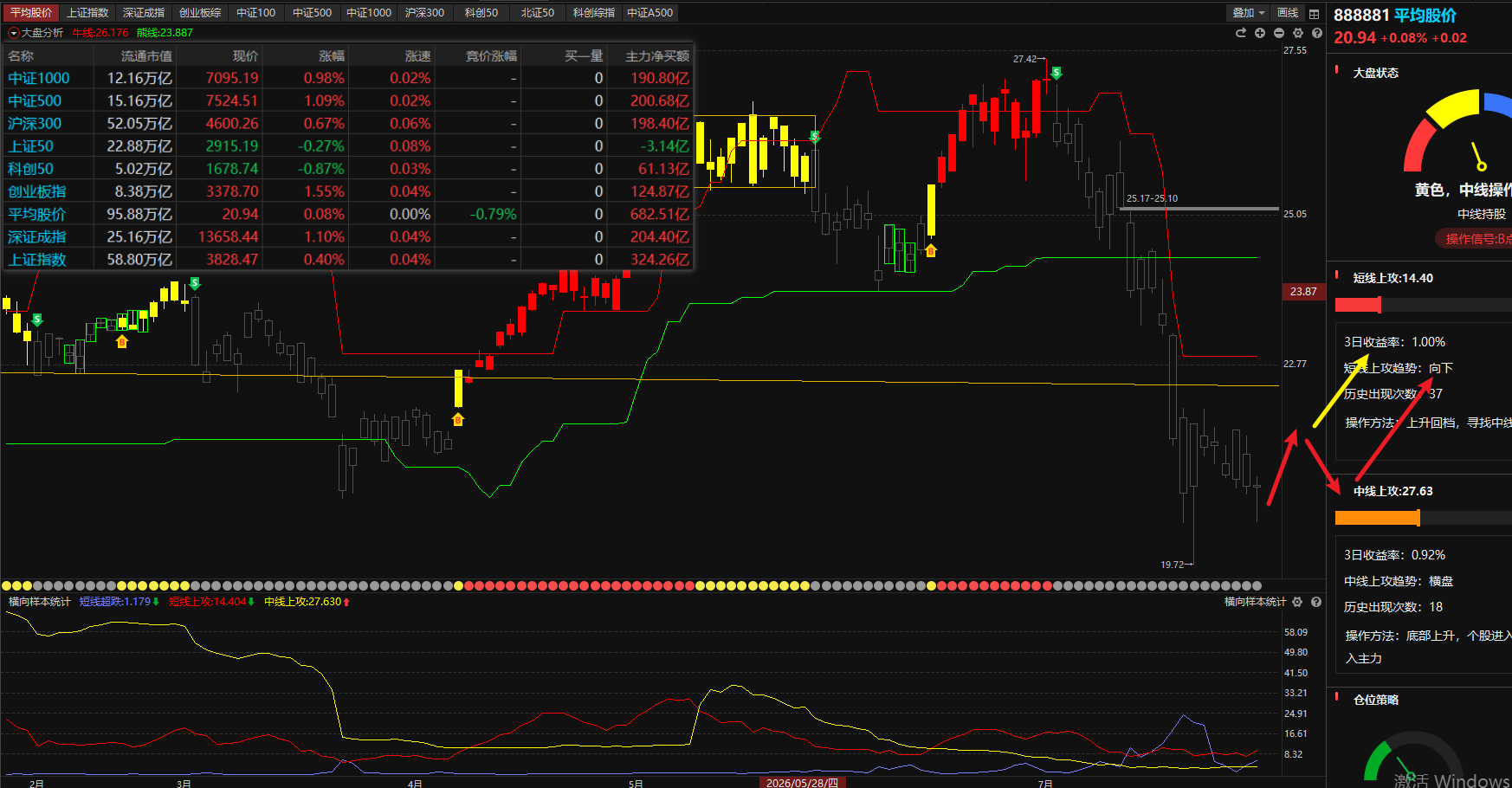This screenshot has width=1512, height=788.
Task: Click the 熊线:23.887 indicator value
Action: coord(165,33)
